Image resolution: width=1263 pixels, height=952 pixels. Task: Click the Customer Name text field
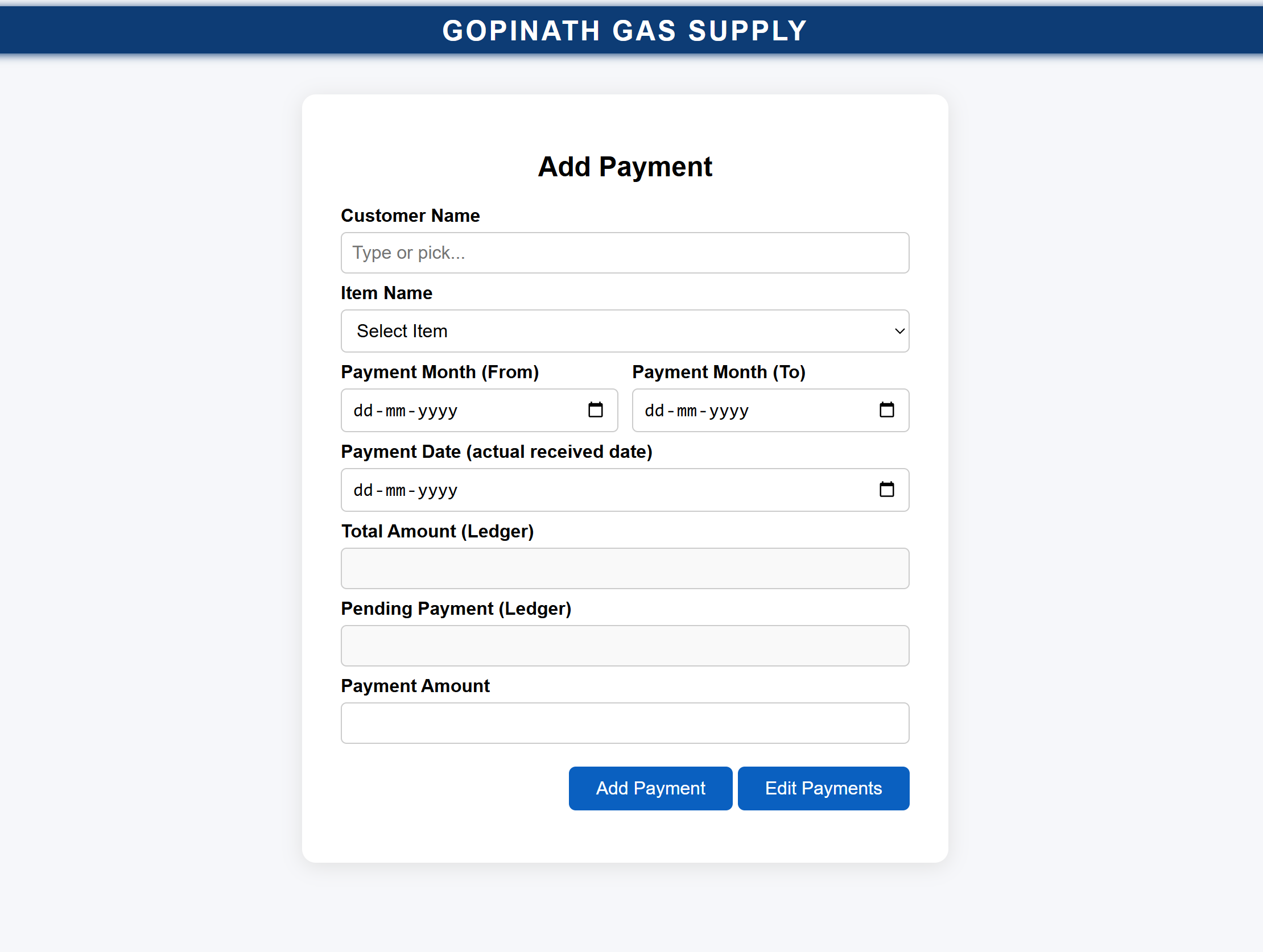625,253
